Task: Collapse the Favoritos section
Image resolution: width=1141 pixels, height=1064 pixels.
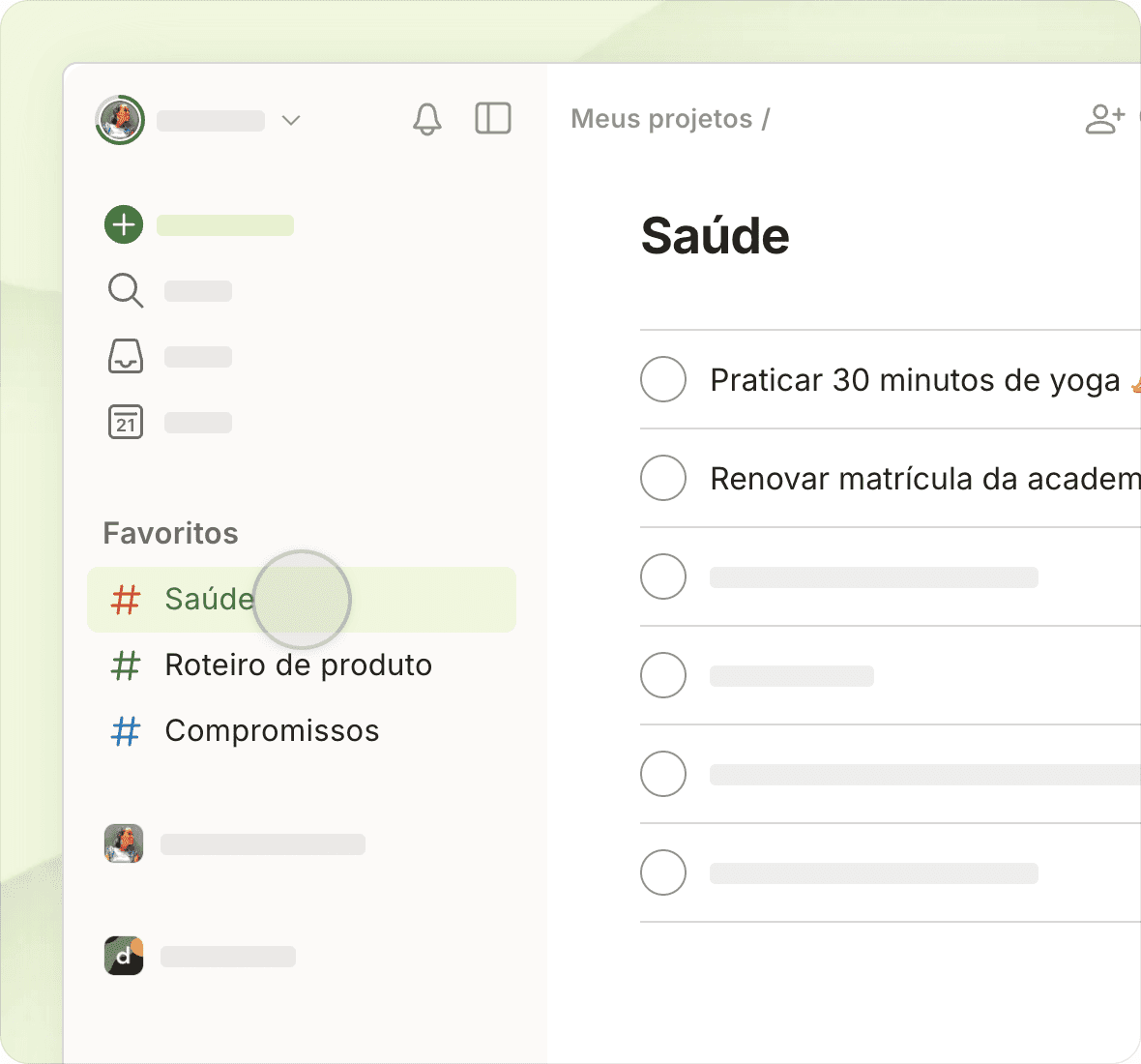Action: pos(171,533)
